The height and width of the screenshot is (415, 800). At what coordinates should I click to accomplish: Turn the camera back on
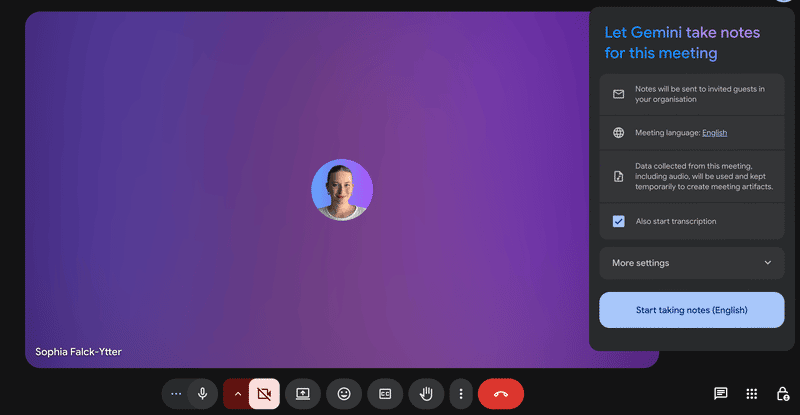[x=264, y=394]
